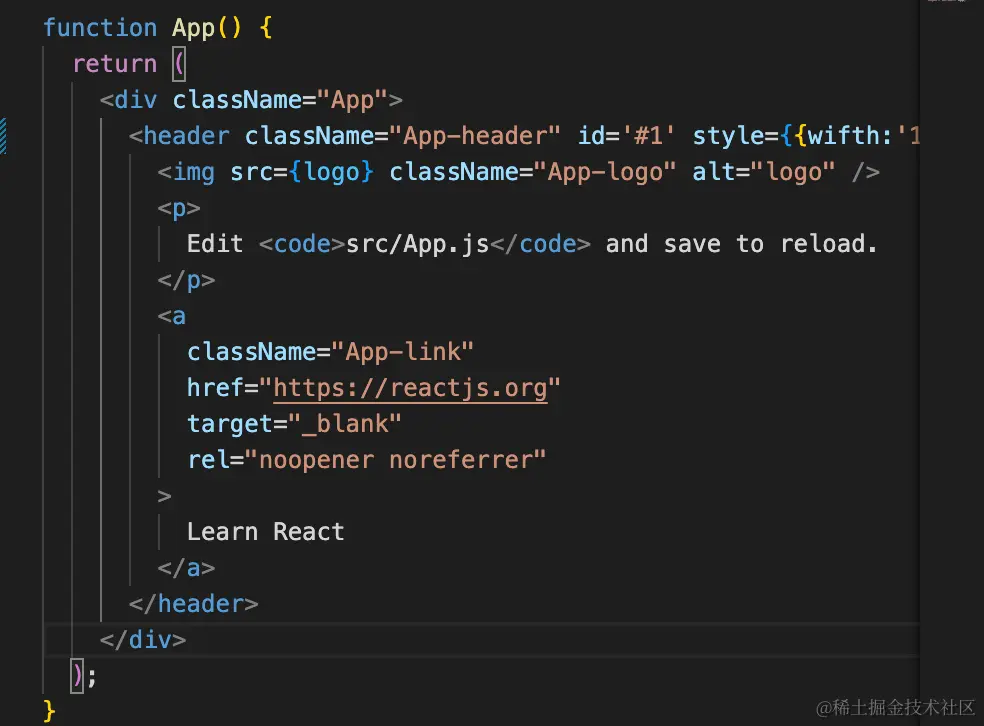
Task: Click the {logo} src expression
Action: click(x=331, y=173)
